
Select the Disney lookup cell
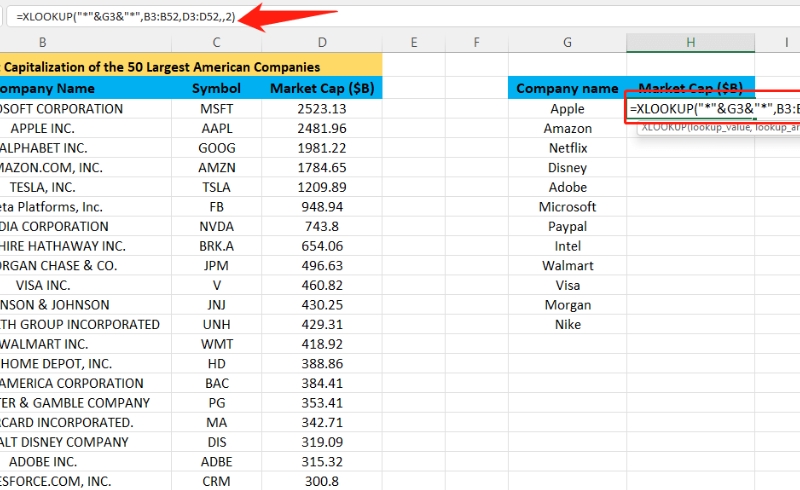tap(567, 167)
